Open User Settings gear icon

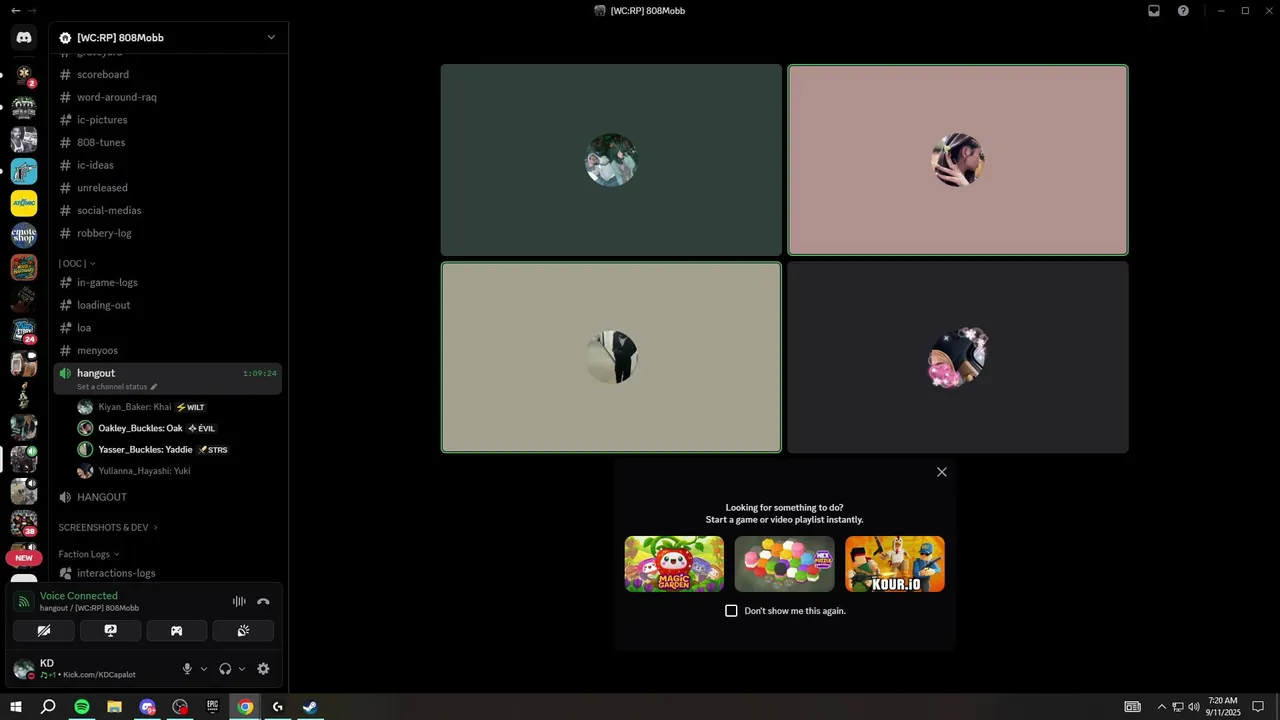pos(263,669)
